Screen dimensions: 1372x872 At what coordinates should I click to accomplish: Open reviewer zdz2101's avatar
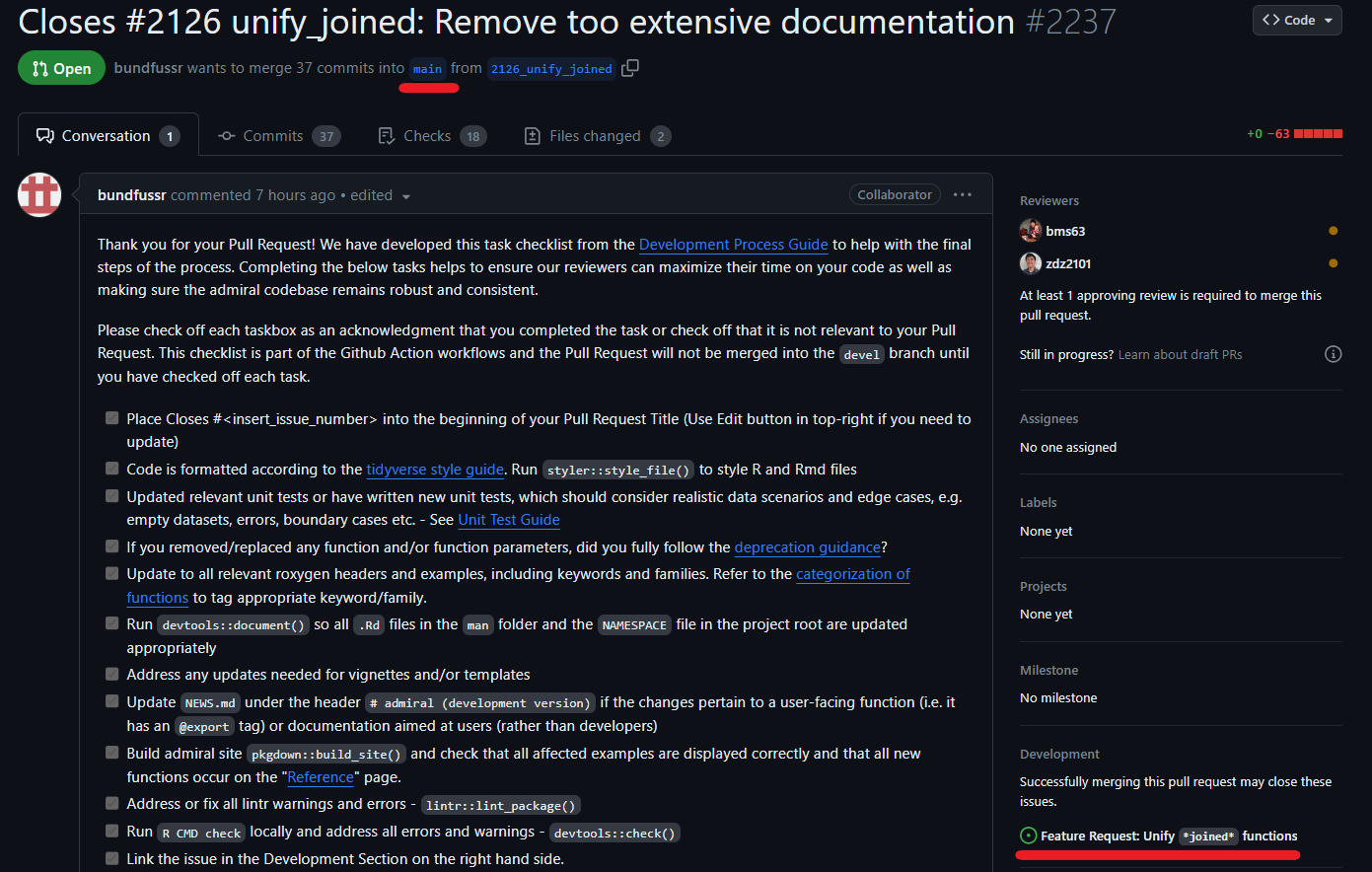tap(1031, 263)
